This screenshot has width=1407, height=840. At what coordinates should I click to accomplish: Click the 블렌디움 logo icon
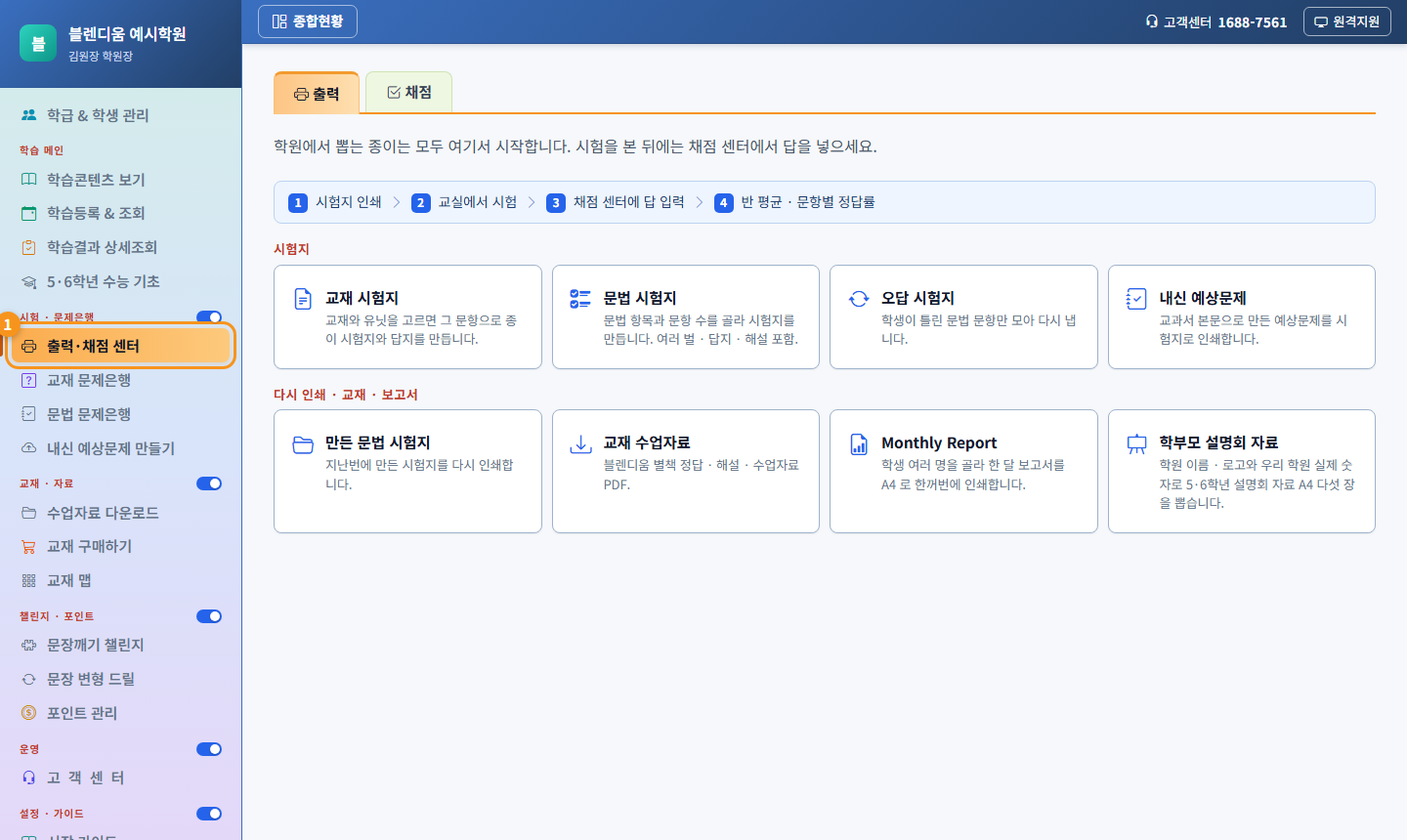(x=38, y=43)
